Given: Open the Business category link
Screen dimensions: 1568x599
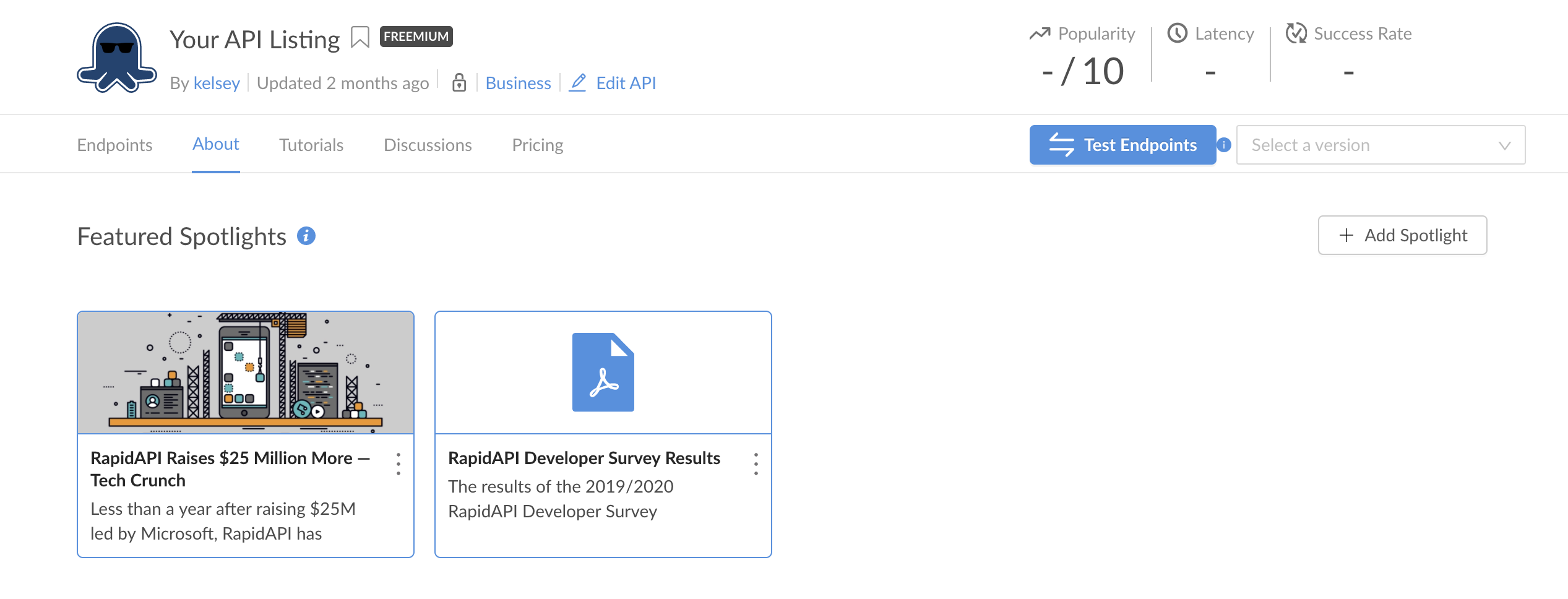Looking at the screenshot, I should [518, 83].
